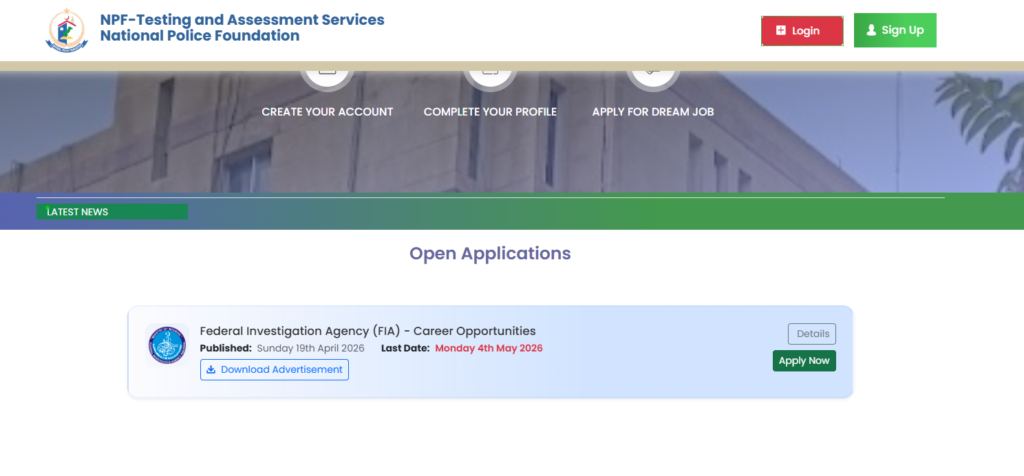The width and height of the screenshot is (1024, 476).
Task: Click the red Last Date Monday 4th May 2026
Action: coord(488,348)
